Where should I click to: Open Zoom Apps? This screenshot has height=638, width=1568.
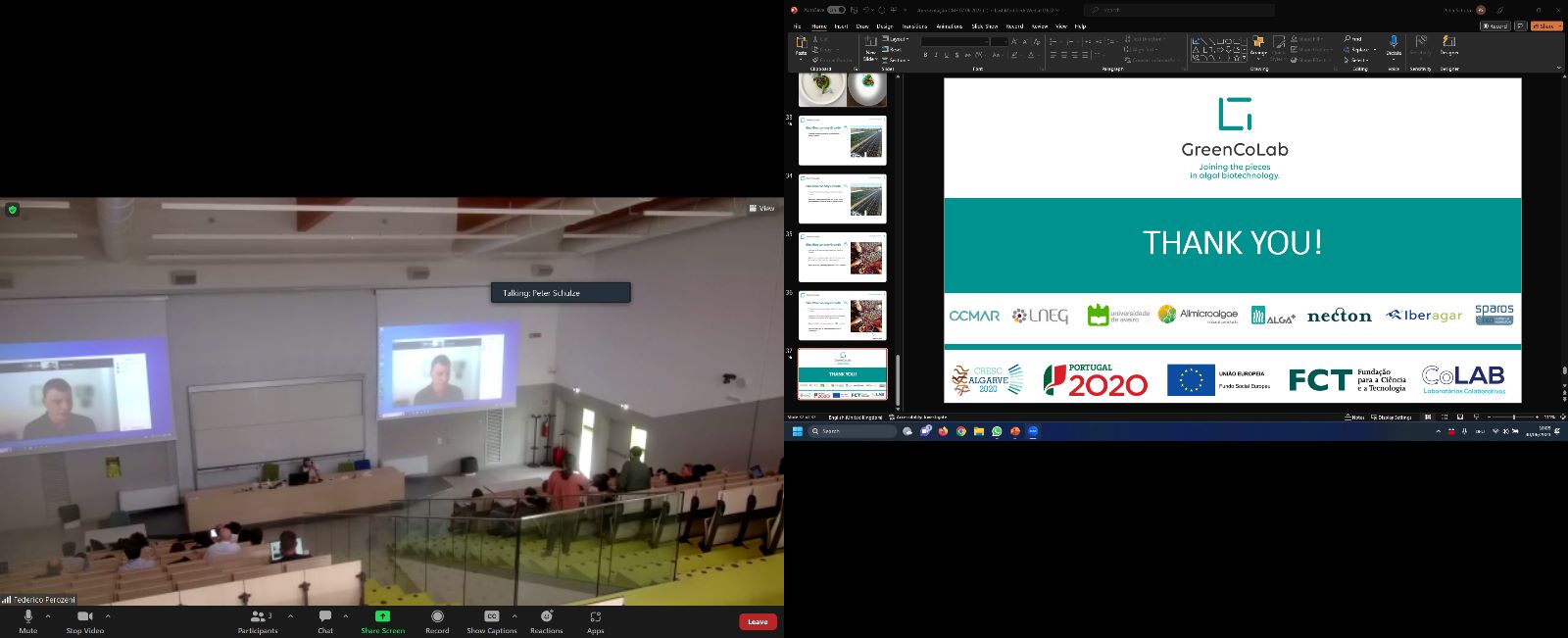(595, 621)
